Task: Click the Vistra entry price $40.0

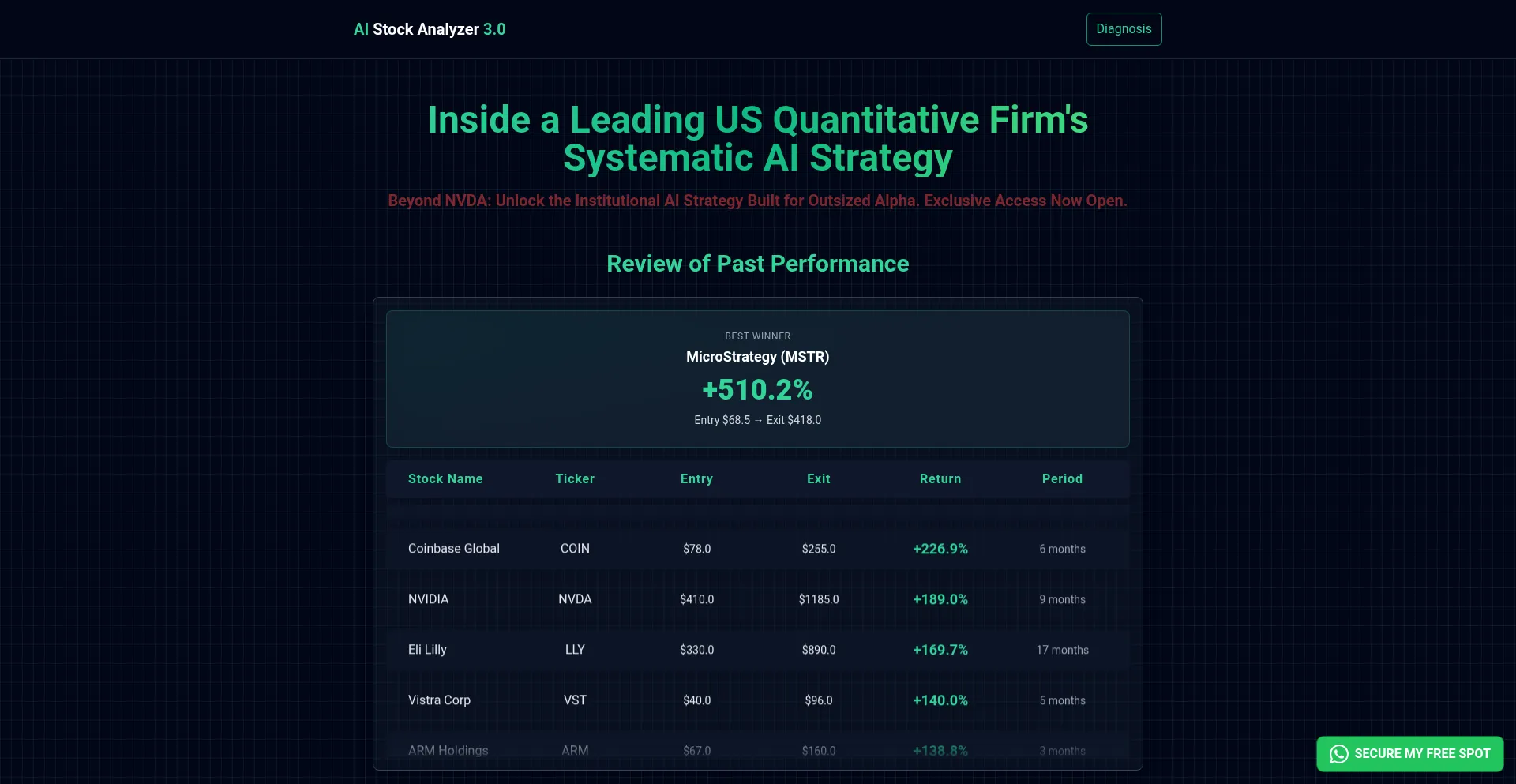Action: click(696, 700)
